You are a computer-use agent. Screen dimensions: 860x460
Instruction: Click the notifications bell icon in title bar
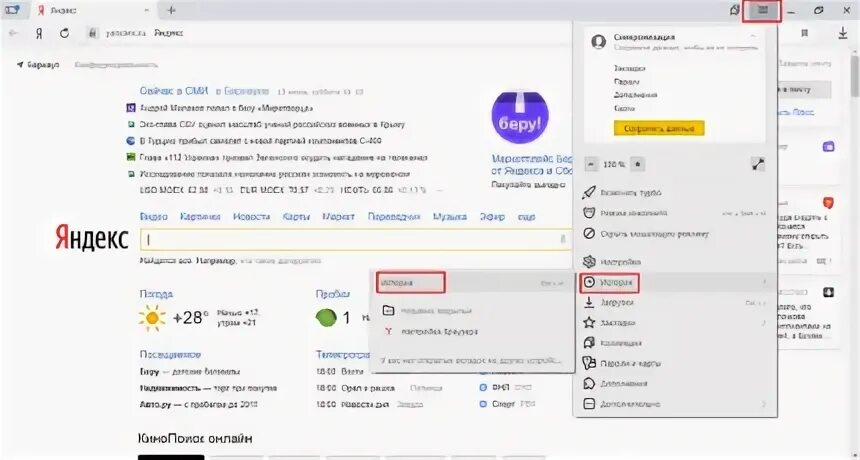pyautogui.click(x=734, y=10)
